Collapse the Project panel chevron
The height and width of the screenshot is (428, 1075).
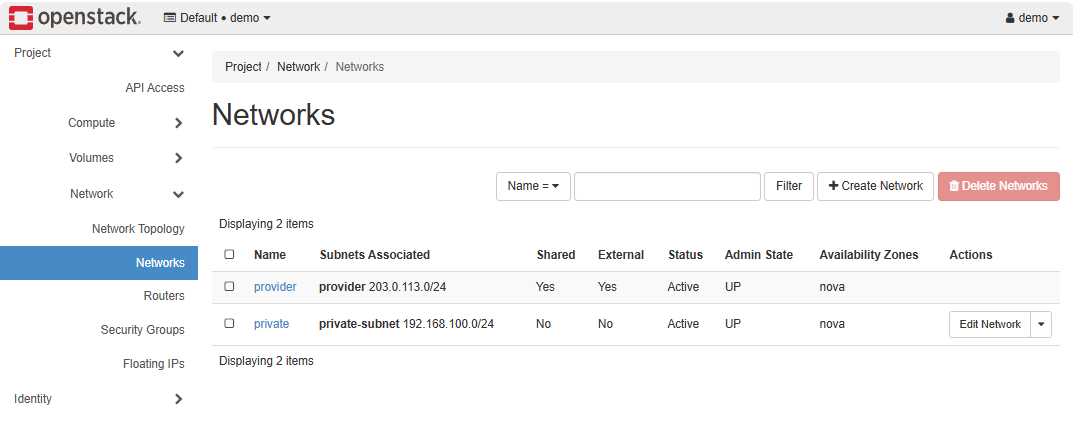point(178,53)
